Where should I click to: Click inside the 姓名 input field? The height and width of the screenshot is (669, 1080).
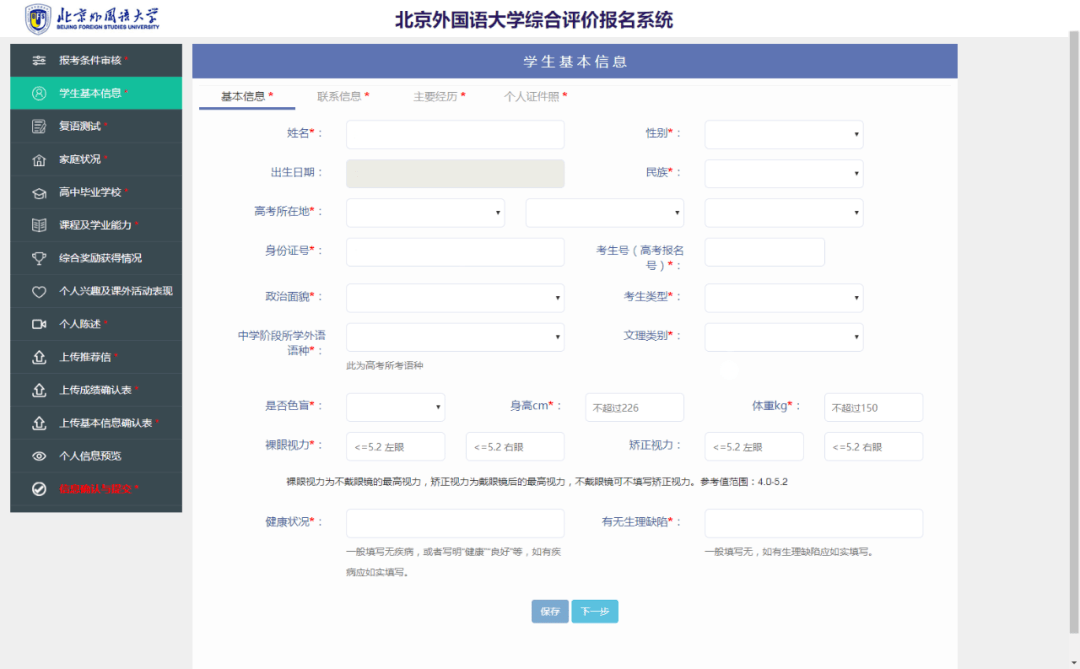455,134
